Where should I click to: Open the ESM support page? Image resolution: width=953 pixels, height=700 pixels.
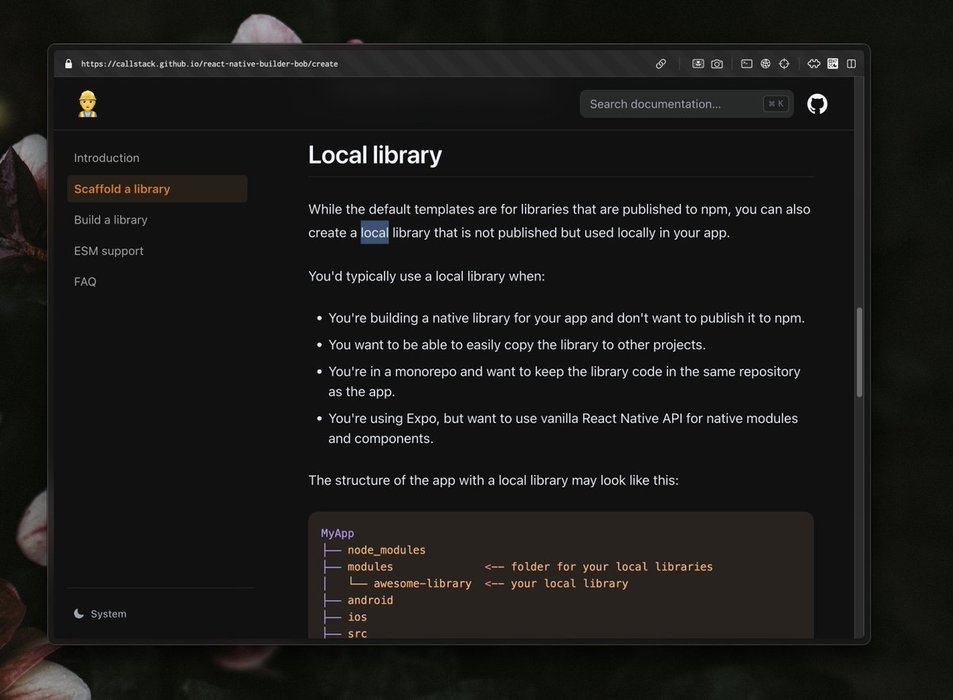click(109, 251)
